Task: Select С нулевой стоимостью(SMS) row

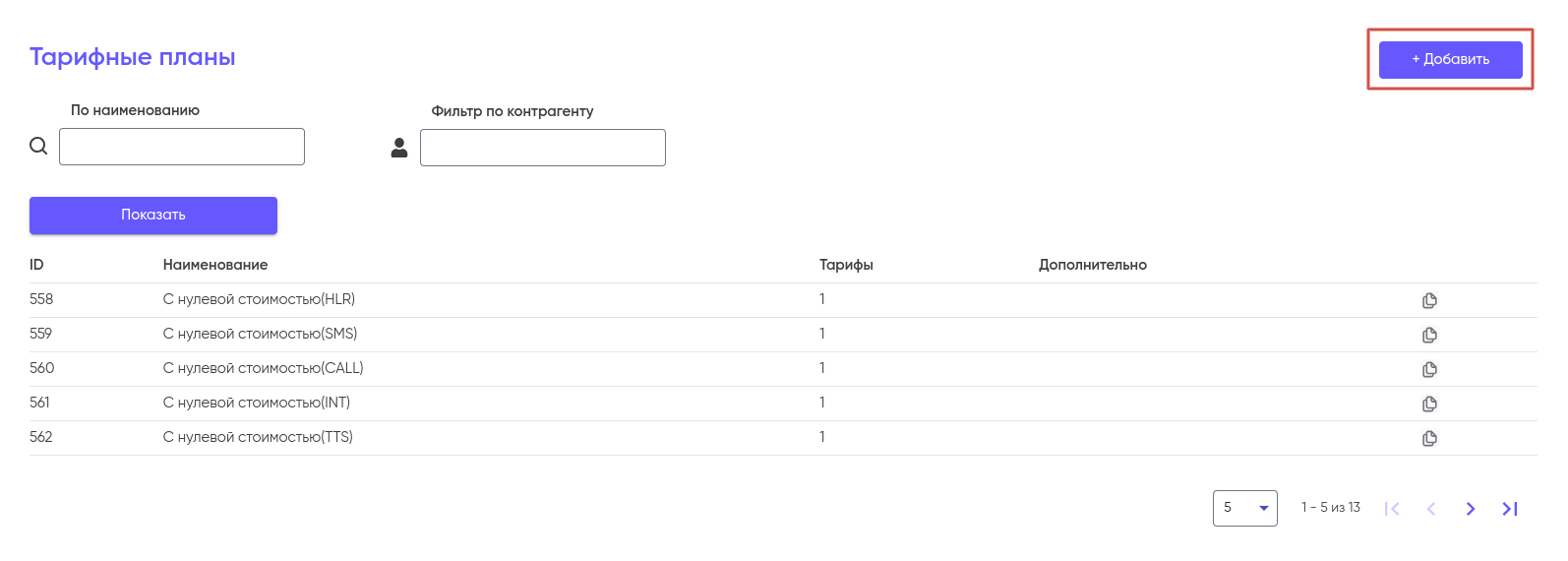Action: [x=260, y=334]
